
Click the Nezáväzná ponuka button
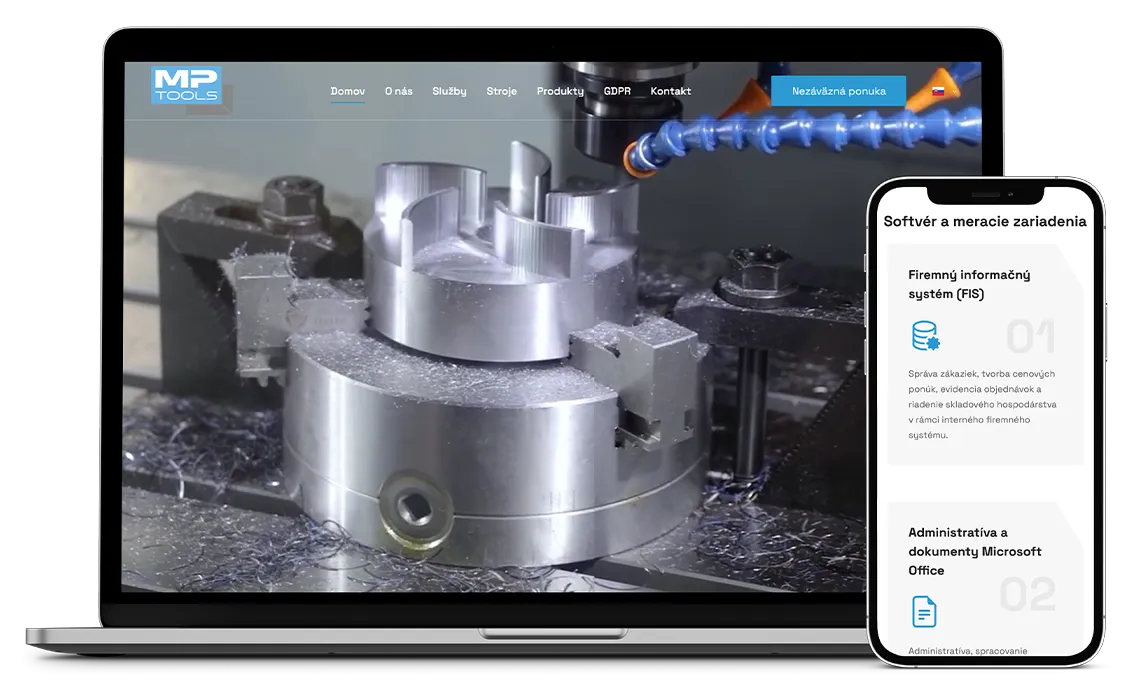click(838, 91)
